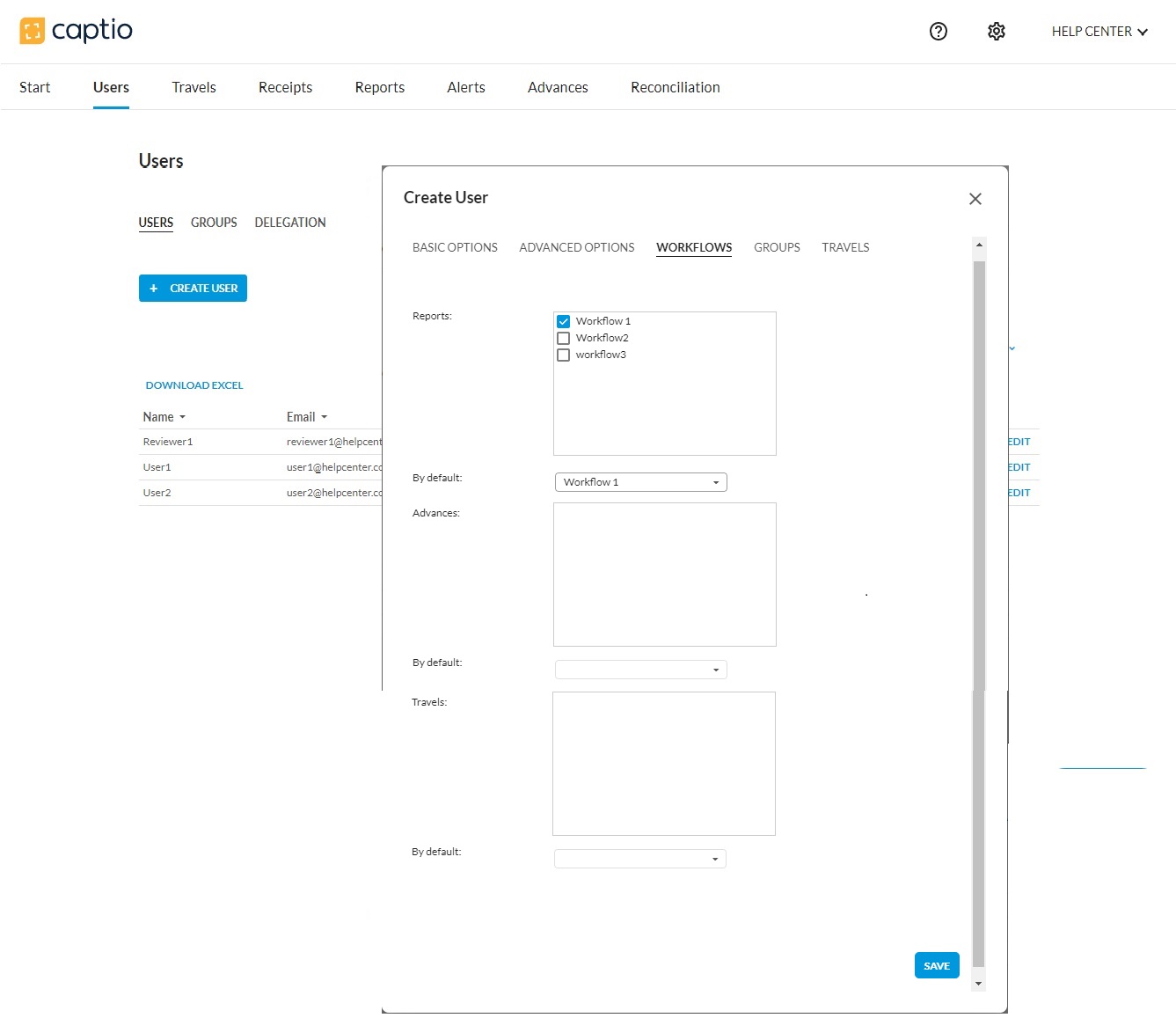1176x1018 pixels.
Task: Open the settings gear icon
Action: [x=996, y=32]
